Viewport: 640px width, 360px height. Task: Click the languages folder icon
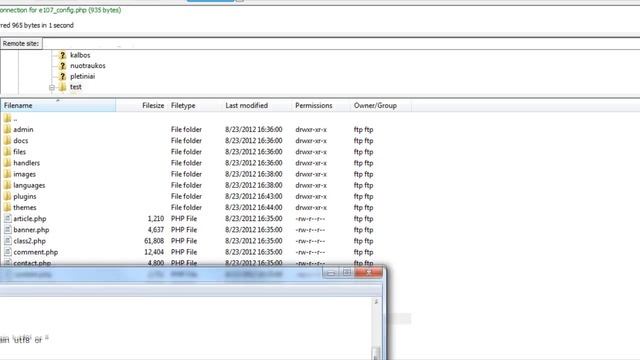(7, 185)
